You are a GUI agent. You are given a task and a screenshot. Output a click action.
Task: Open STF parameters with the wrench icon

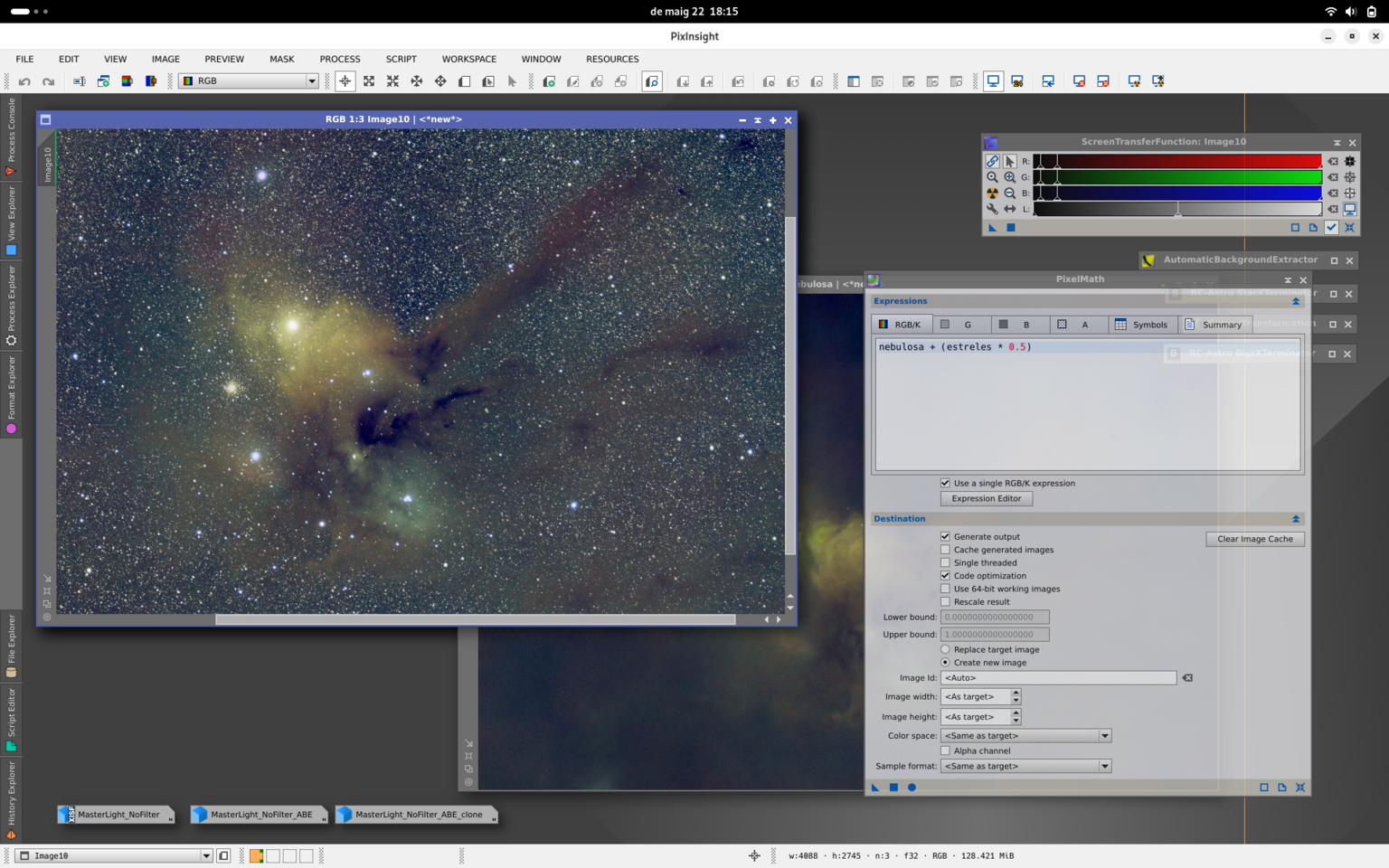[x=992, y=209]
